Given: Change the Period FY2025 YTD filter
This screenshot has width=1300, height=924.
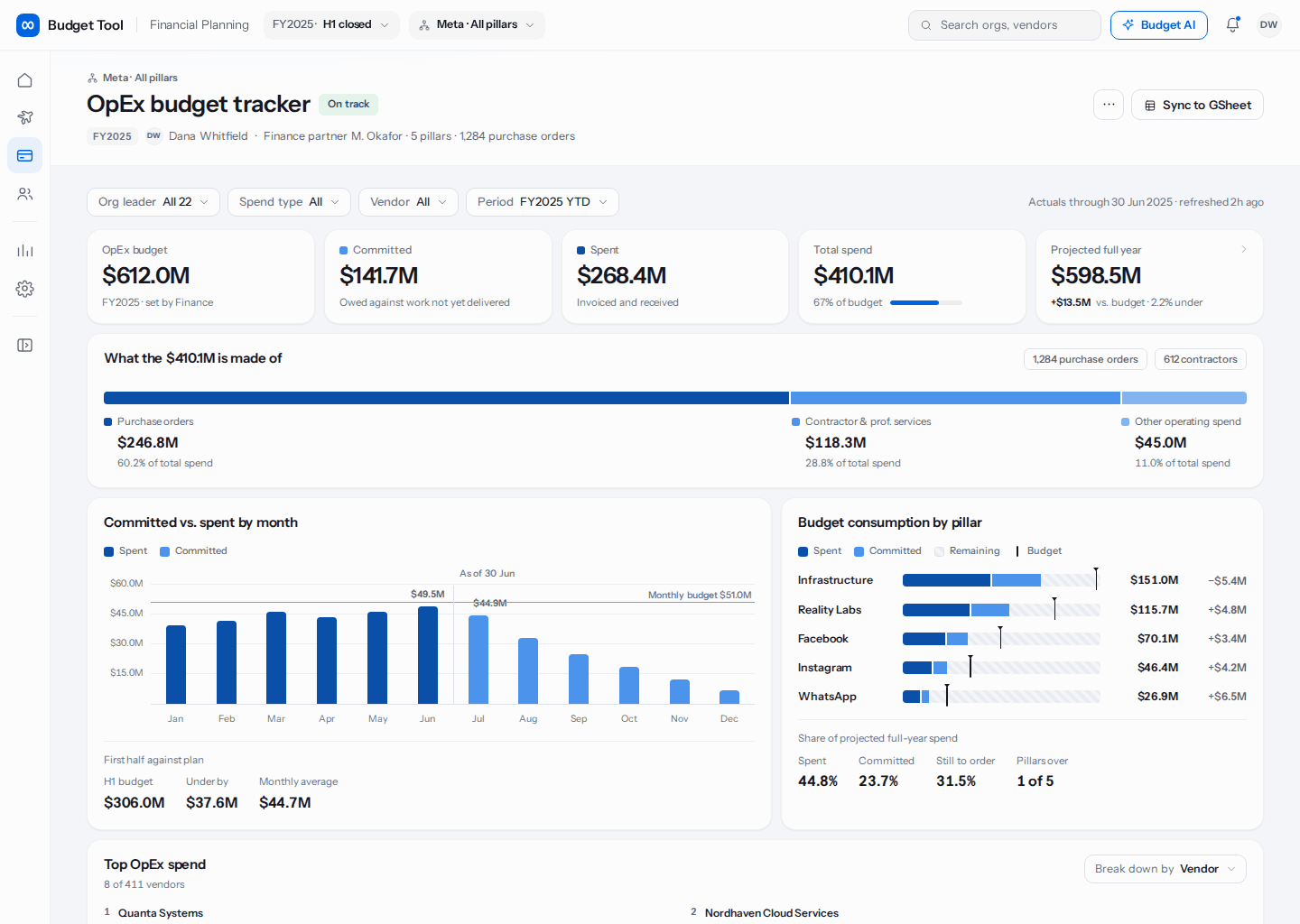Looking at the screenshot, I should pos(543,202).
